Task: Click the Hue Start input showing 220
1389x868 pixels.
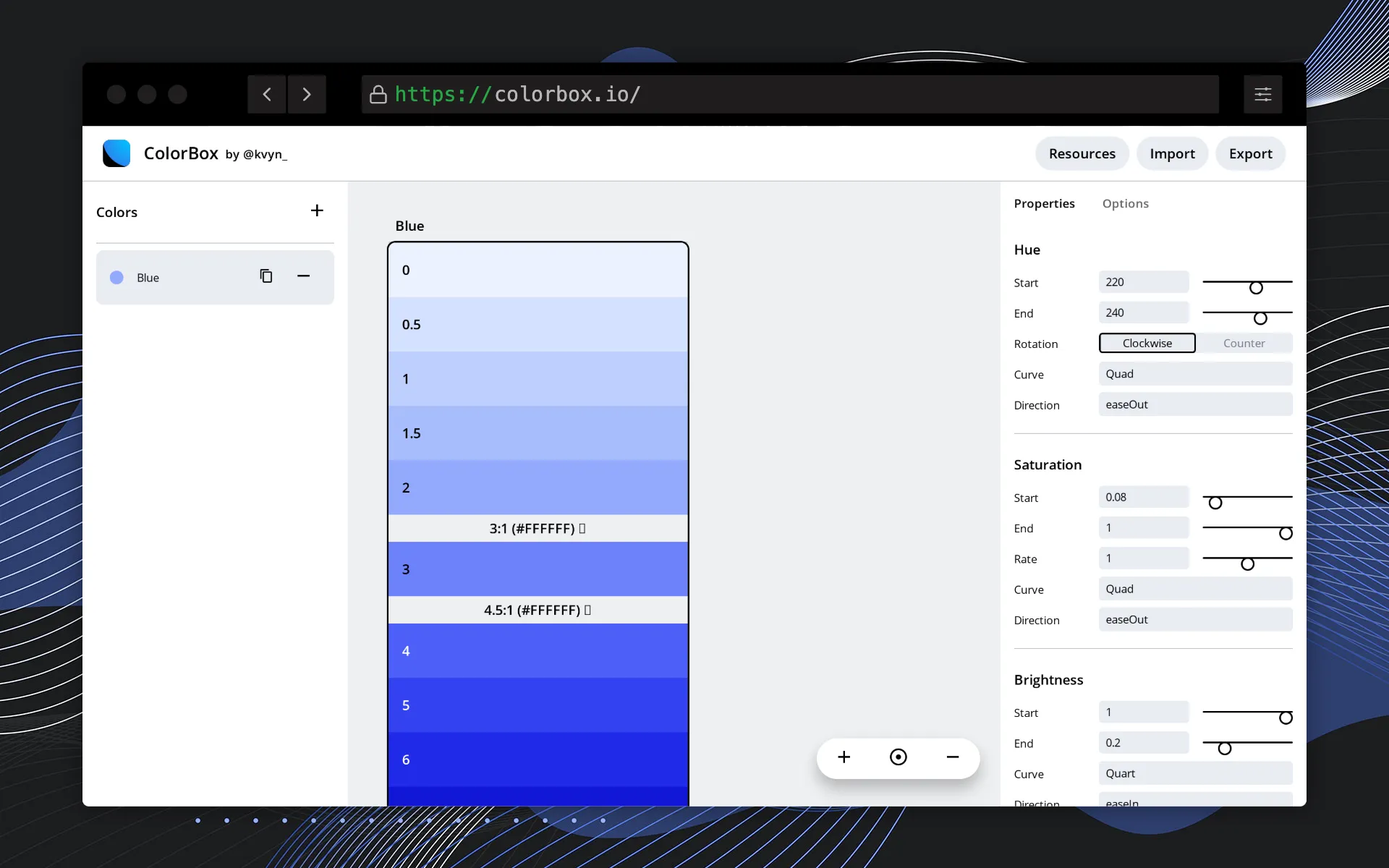Action: 1144,282
